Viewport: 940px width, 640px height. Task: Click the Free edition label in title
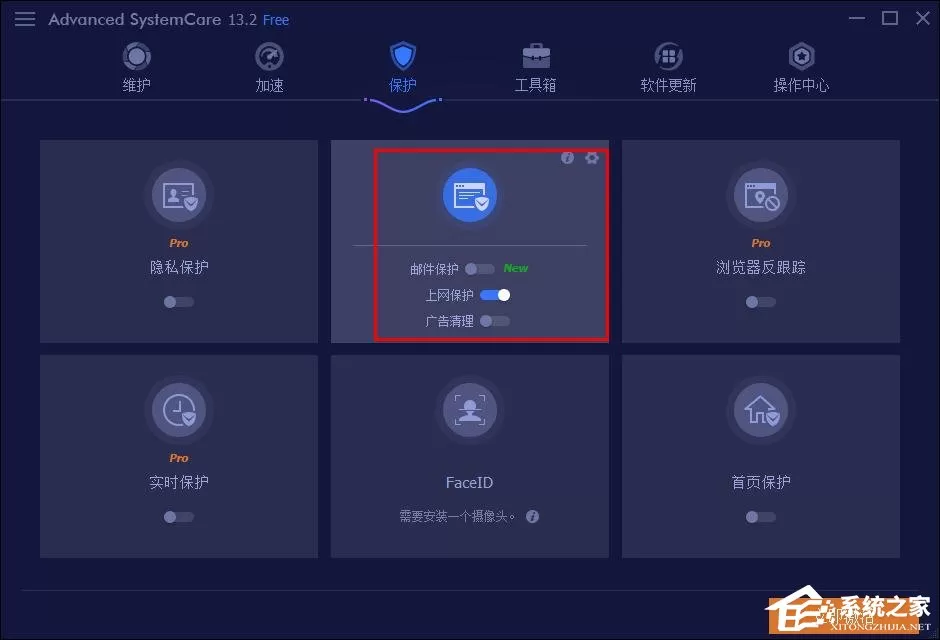click(276, 20)
